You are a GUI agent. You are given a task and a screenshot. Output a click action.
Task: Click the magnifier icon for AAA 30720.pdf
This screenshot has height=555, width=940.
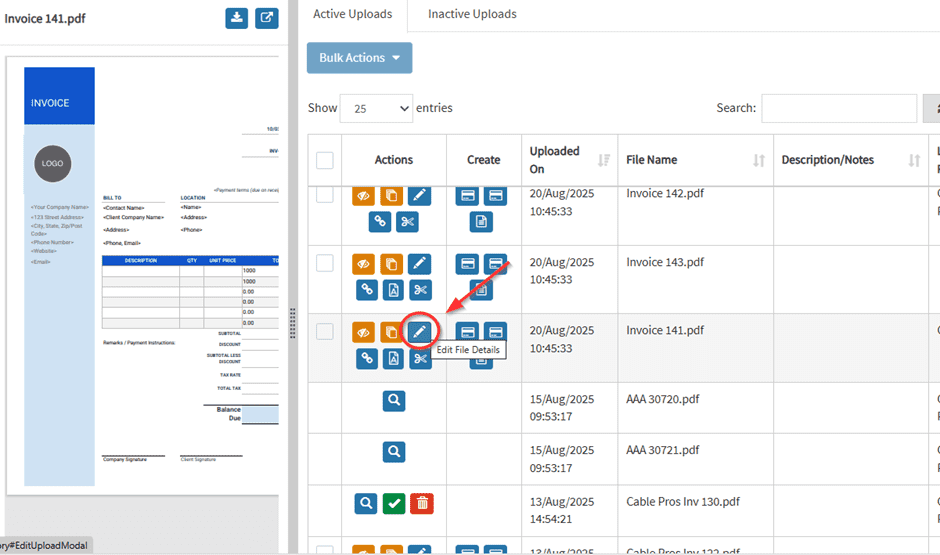pyautogui.click(x=394, y=400)
